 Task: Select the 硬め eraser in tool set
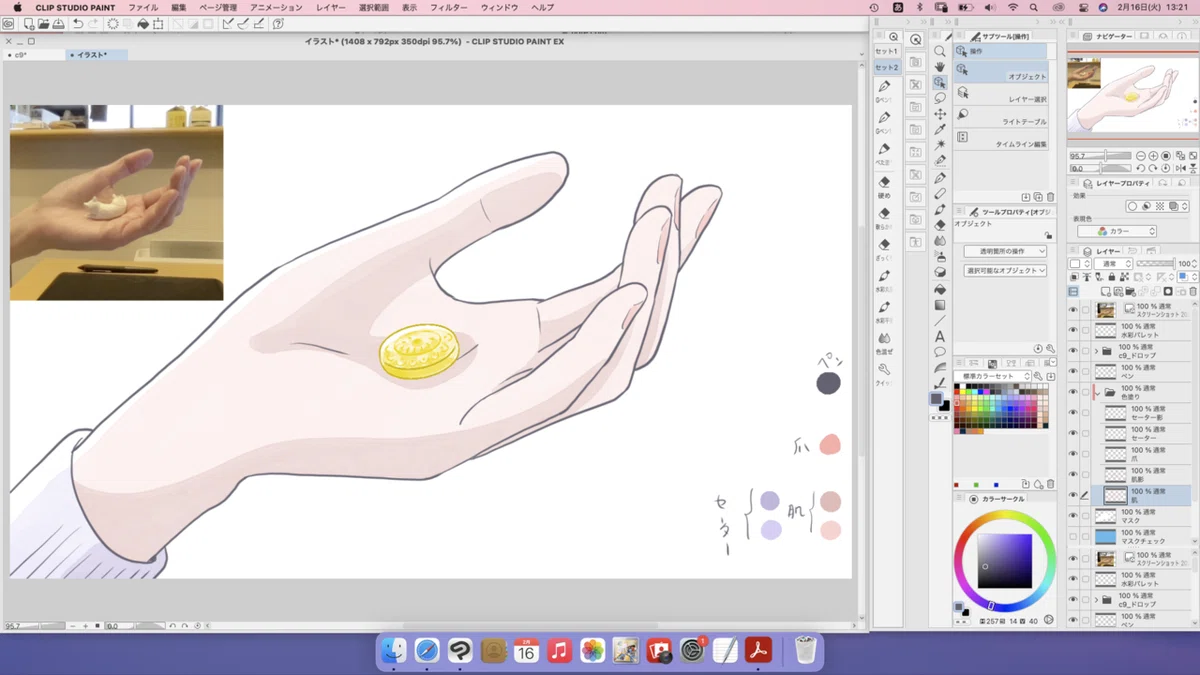(x=884, y=186)
